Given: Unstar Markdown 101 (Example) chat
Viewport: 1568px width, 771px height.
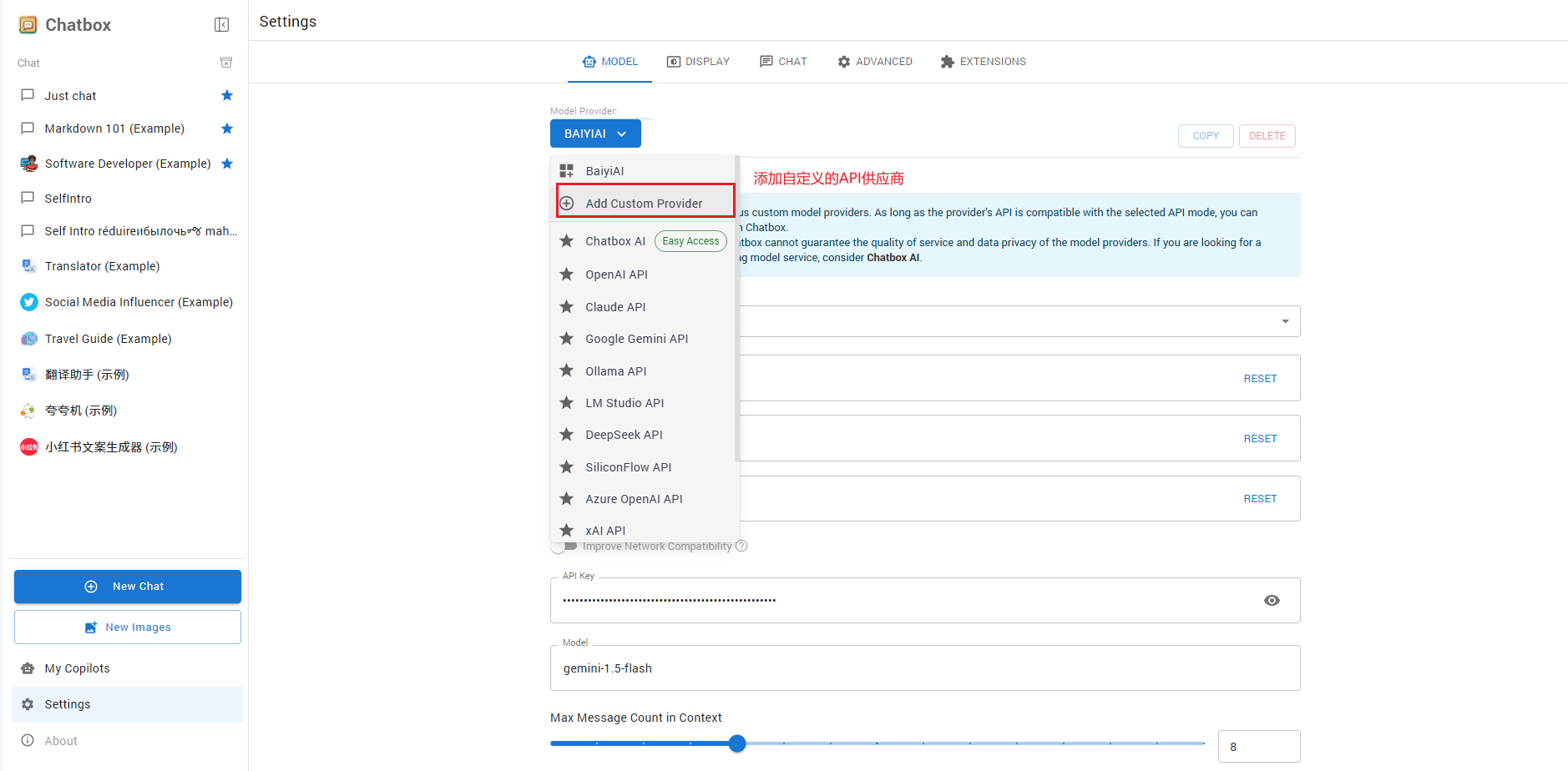Looking at the screenshot, I should (227, 128).
